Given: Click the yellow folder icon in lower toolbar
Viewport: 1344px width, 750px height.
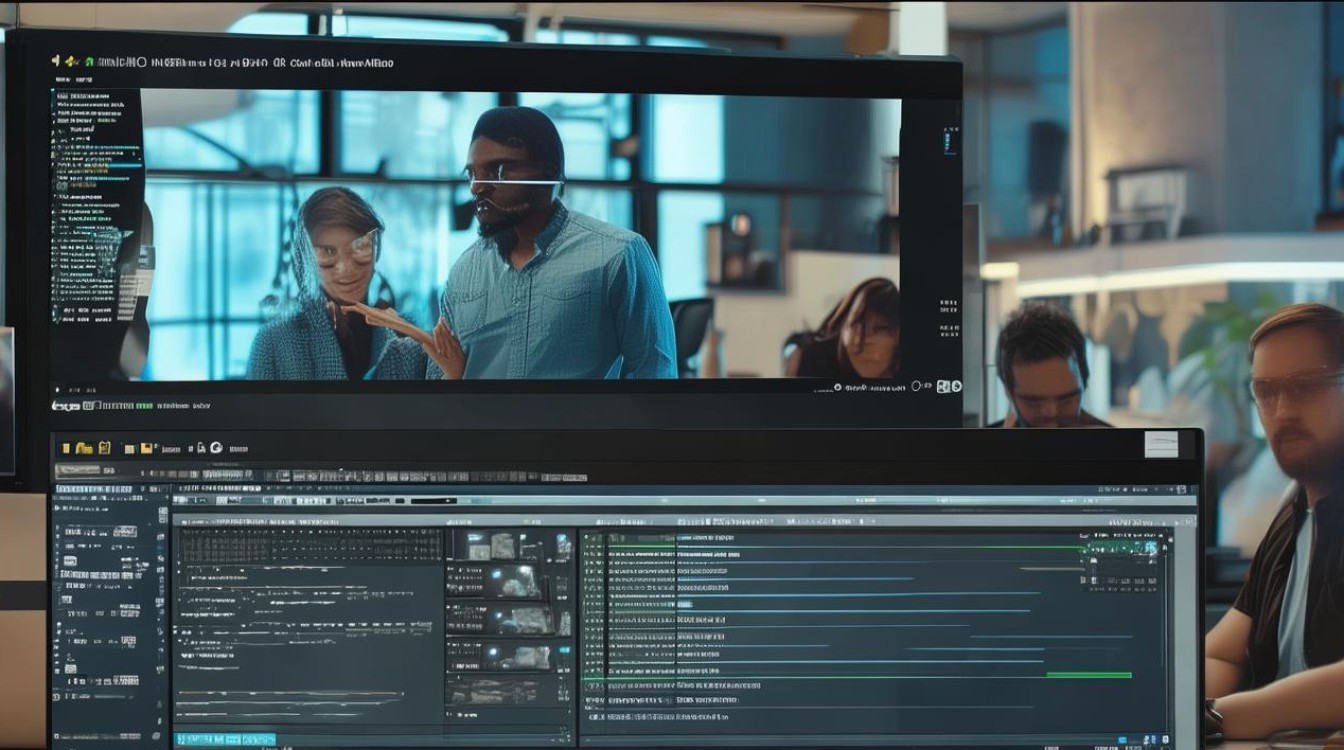Looking at the screenshot, I should 84,449.
